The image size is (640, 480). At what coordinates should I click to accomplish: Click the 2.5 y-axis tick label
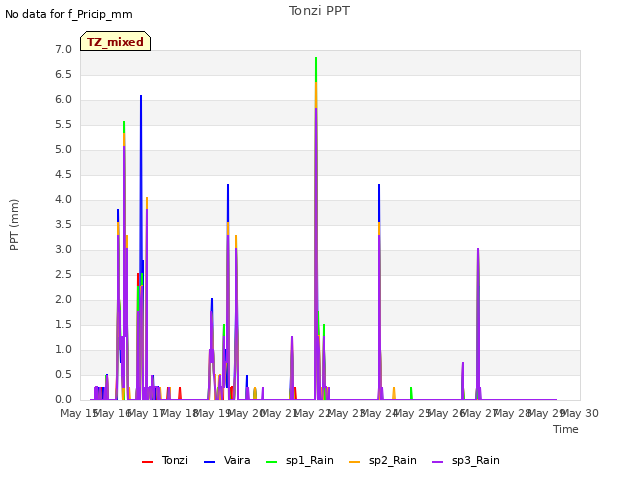[x=63, y=275]
